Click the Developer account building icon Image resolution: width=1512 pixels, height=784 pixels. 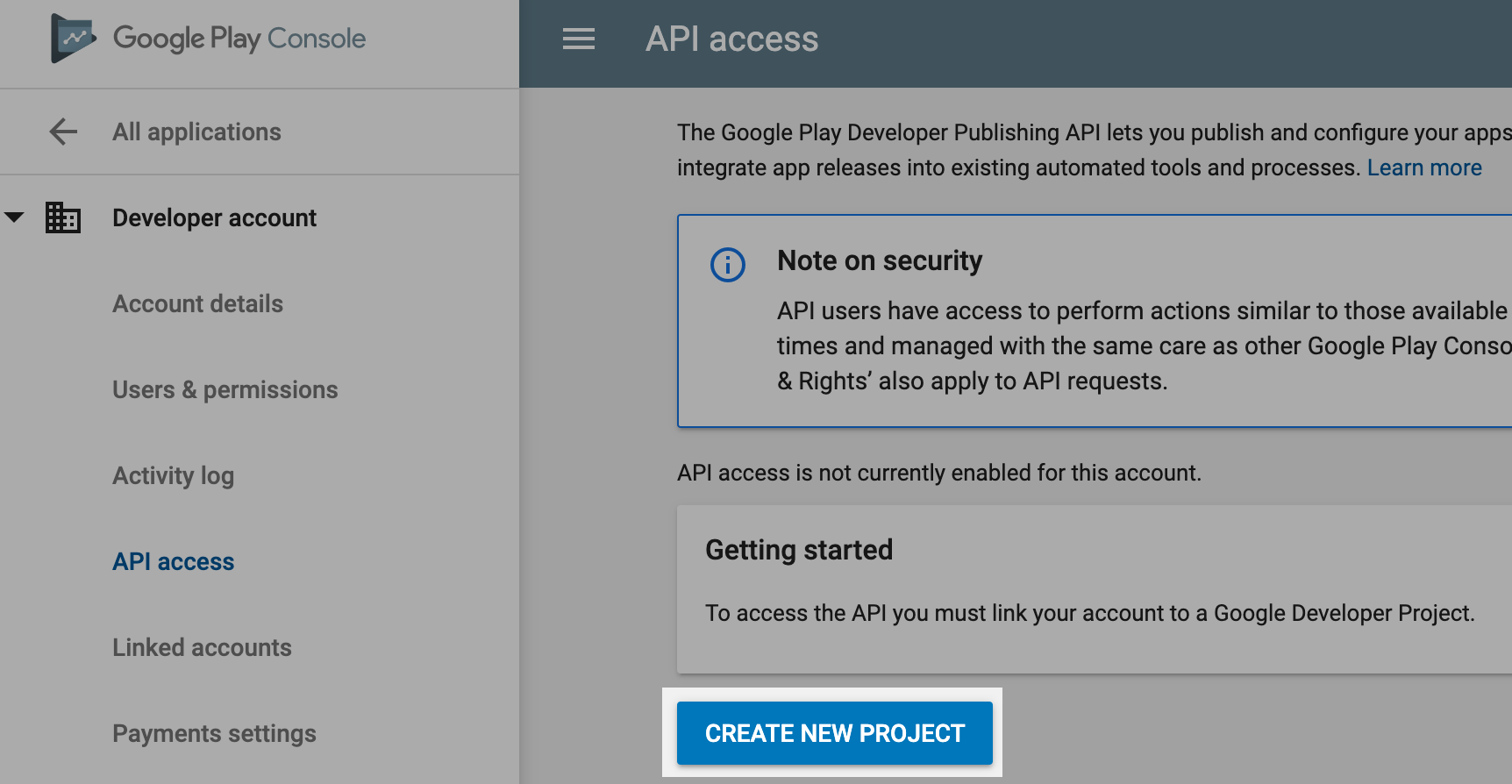[63, 217]
